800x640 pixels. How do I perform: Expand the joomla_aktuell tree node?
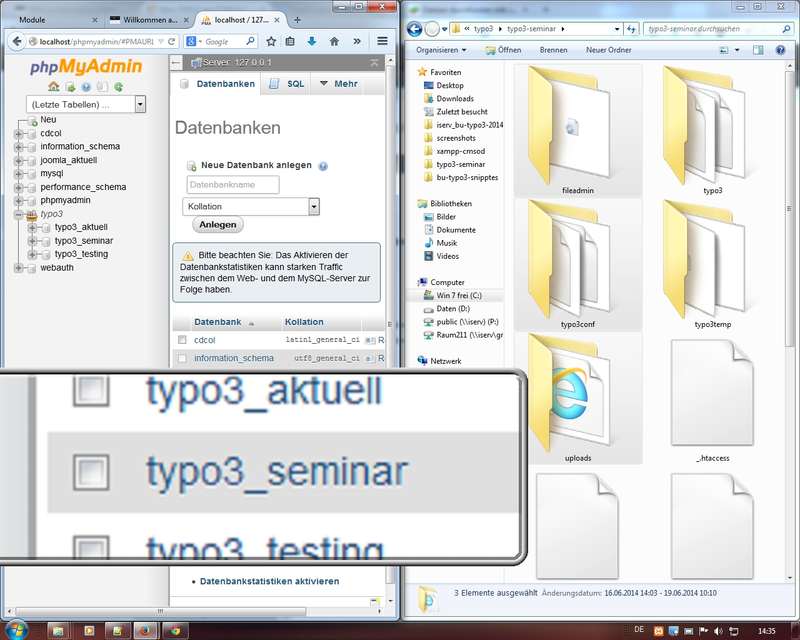tap(19, 160)
